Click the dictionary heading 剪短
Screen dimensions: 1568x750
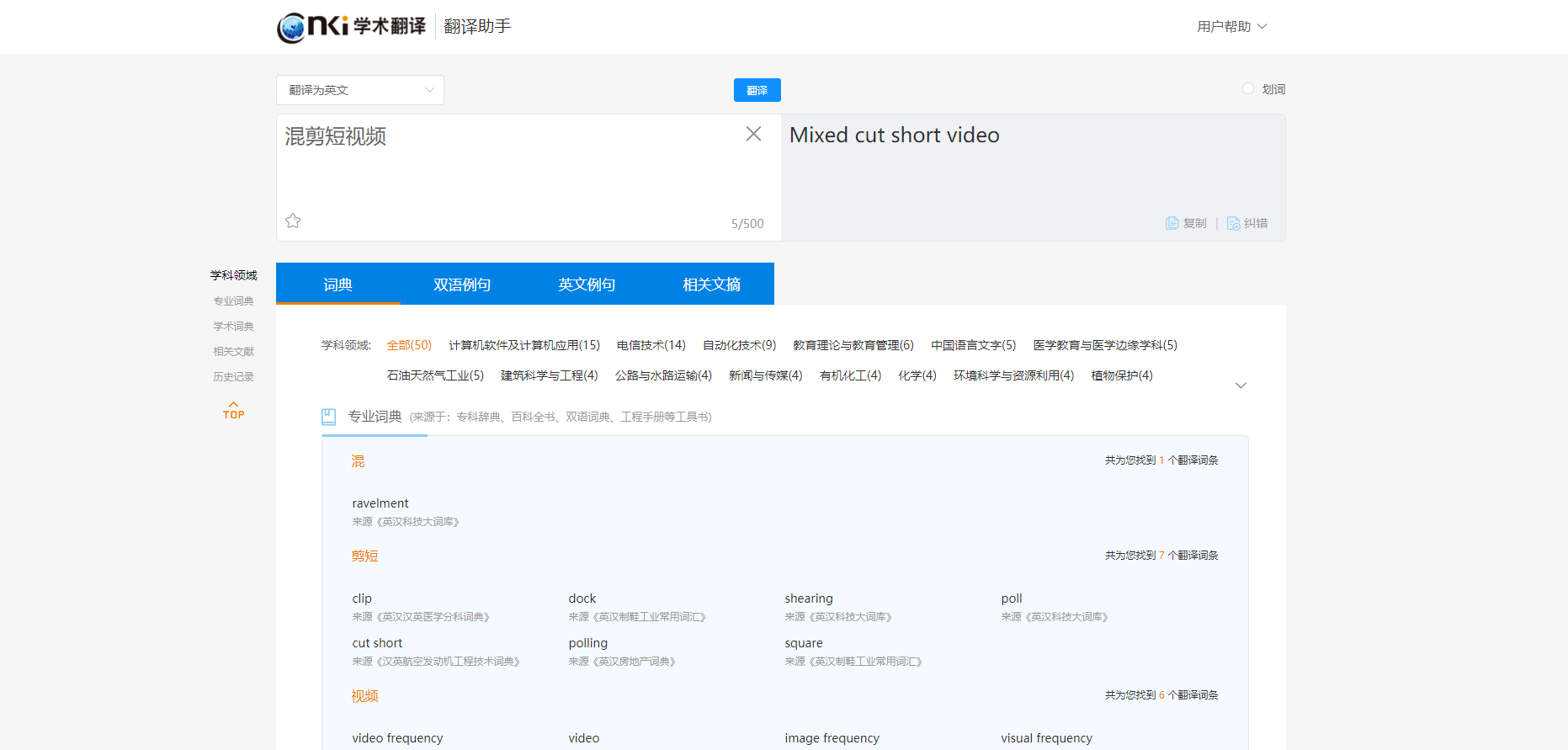tap(364, 556)
